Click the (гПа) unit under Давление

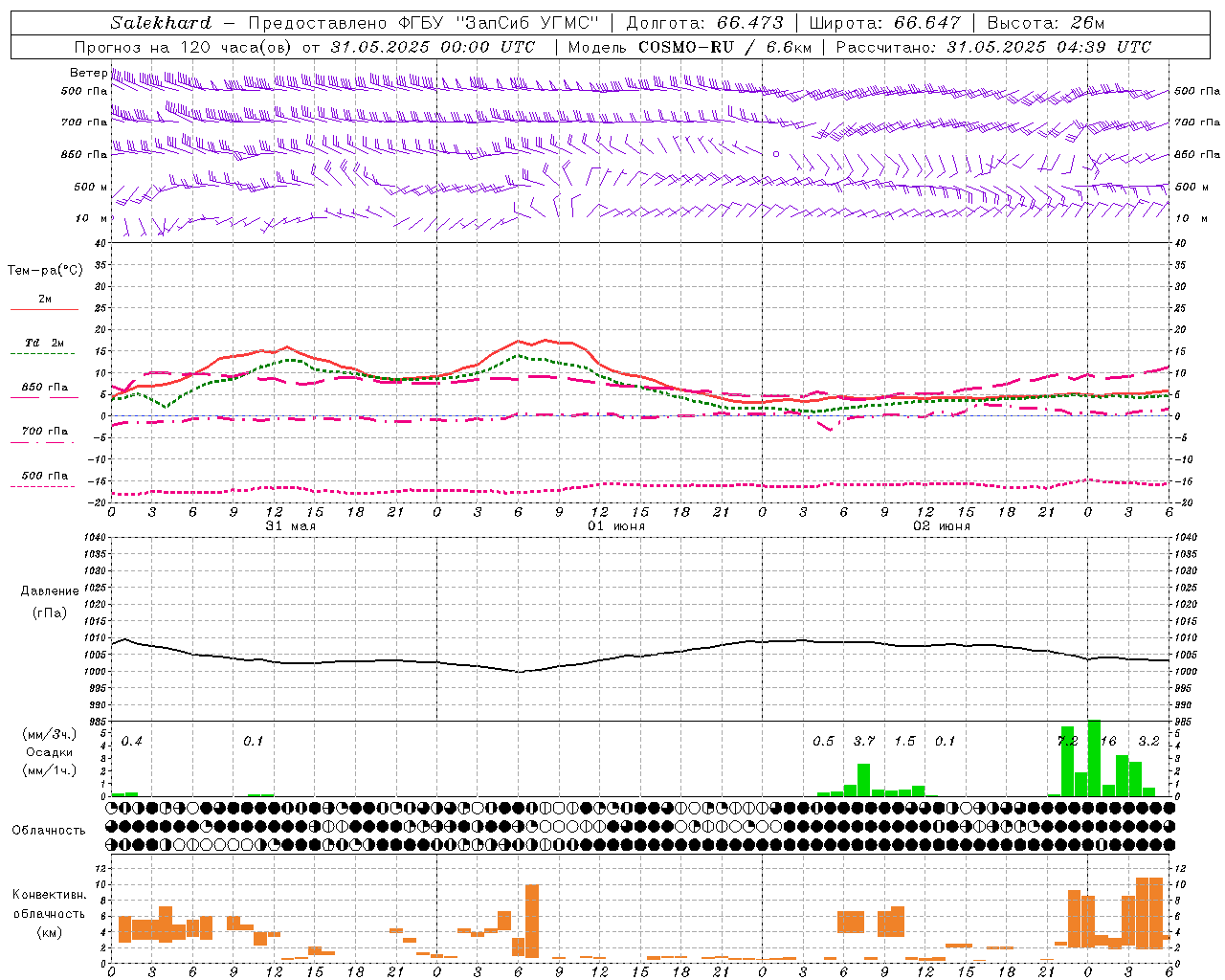pos(50,612)
